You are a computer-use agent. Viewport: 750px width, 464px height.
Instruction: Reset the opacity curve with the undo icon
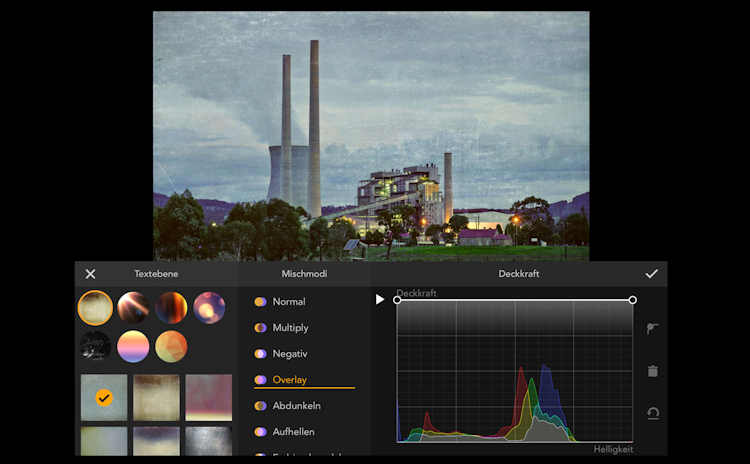653,413
